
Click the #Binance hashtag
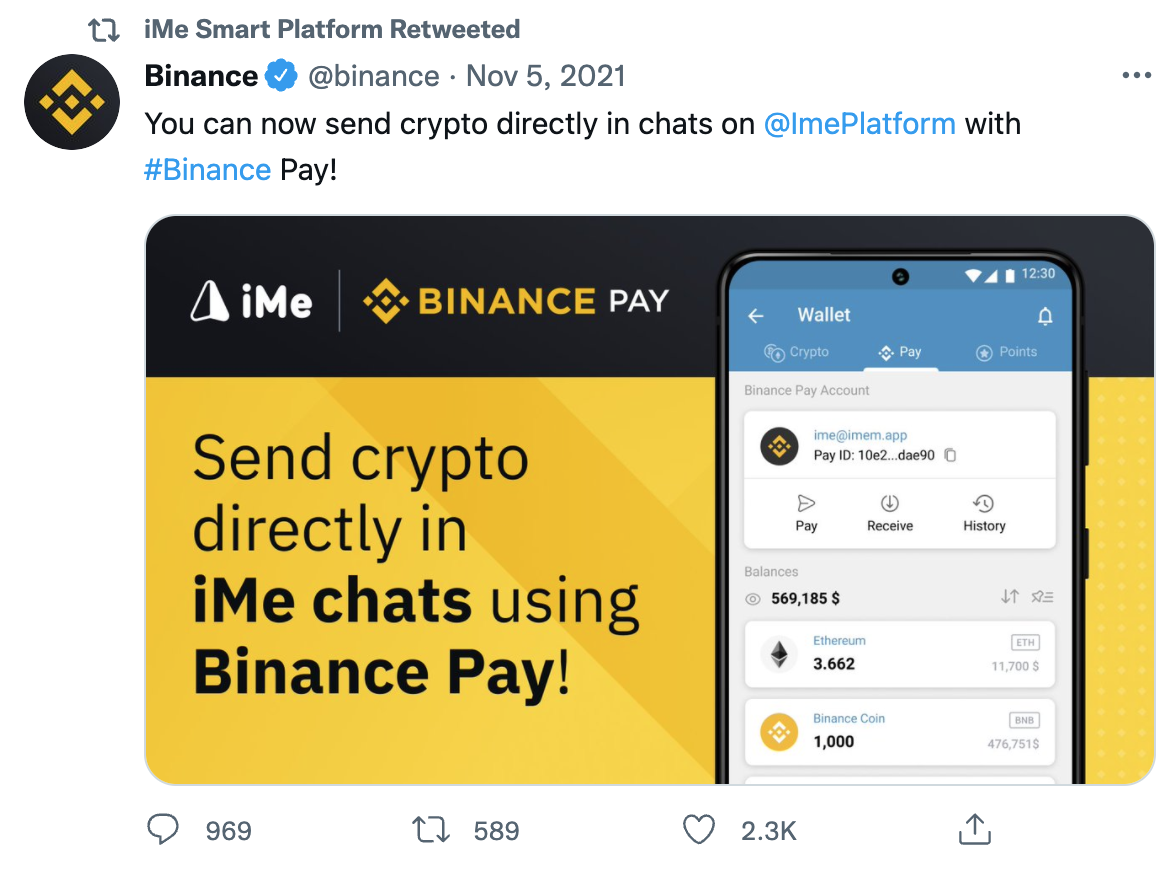point(208,169)
